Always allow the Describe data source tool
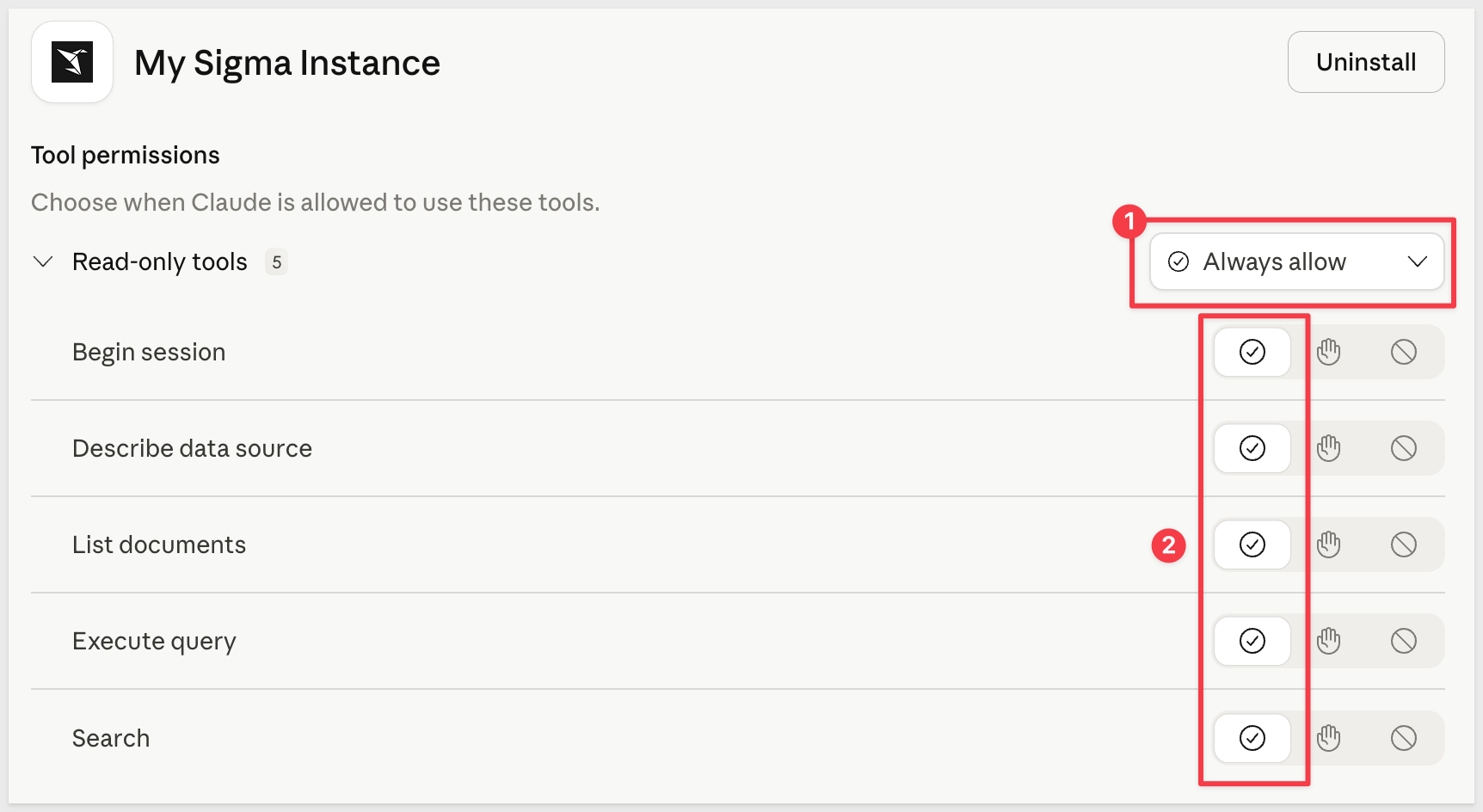1483x812 pixels. pos(1252,448)
